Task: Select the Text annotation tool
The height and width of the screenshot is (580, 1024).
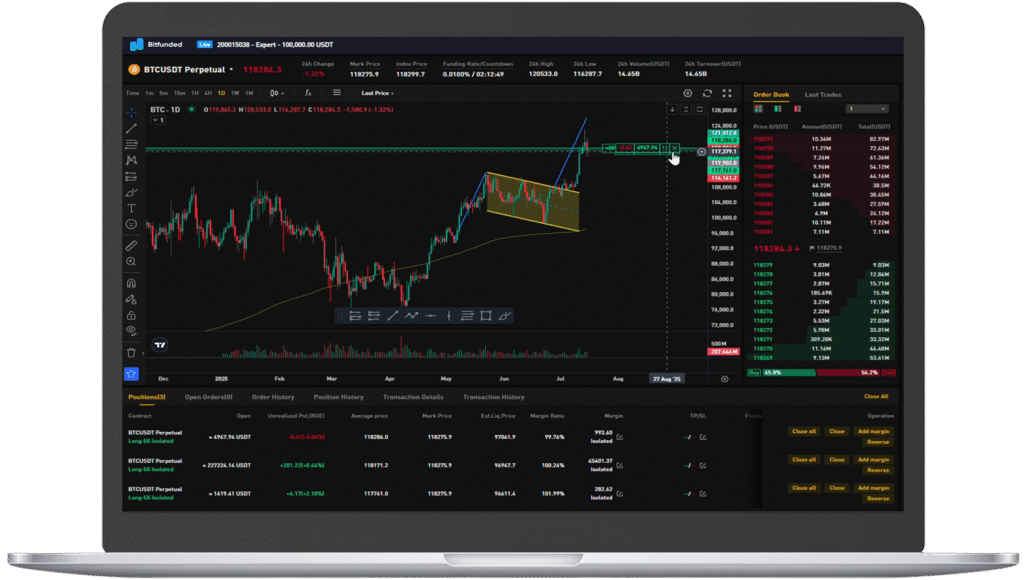Action: point(131,208)
